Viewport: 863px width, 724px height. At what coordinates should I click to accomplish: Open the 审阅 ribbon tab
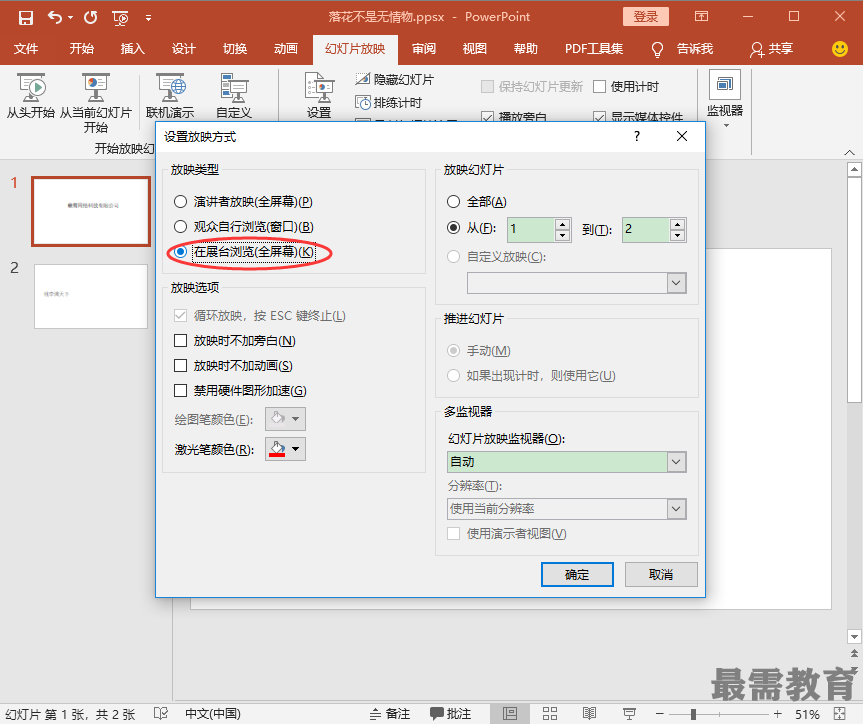click(x=424, y=49)
